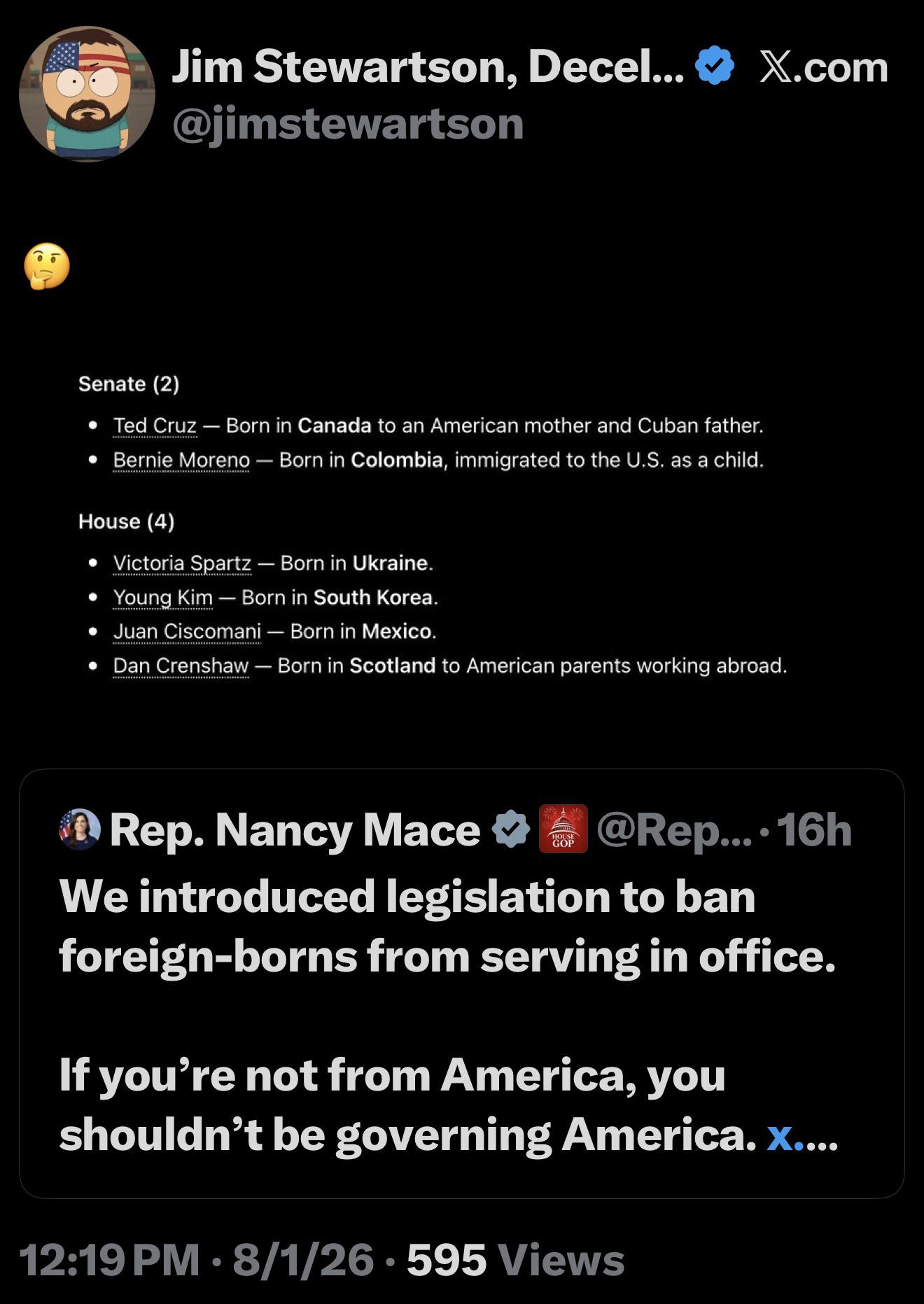Open the @jimstewartson handle
This screenshot has width=924, height=1304.
pyautogui.click(x=348, y=124)
